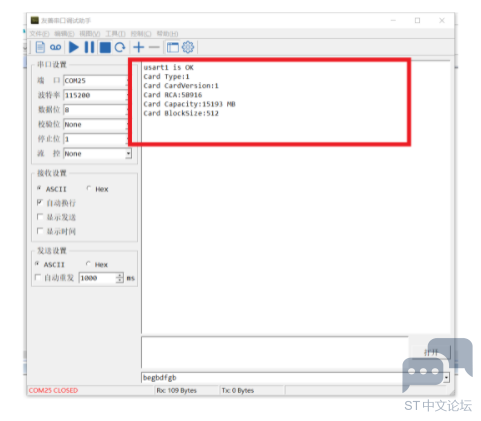Toggle the panel layout icon
Screen dimensions: 481x421
(x=173, y=47)
